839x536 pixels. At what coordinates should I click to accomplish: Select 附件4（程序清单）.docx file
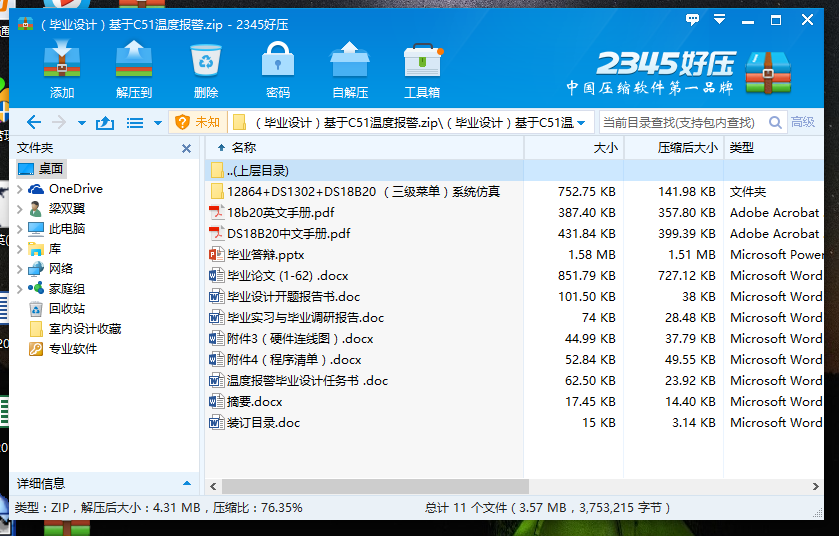tap(514, 359)
